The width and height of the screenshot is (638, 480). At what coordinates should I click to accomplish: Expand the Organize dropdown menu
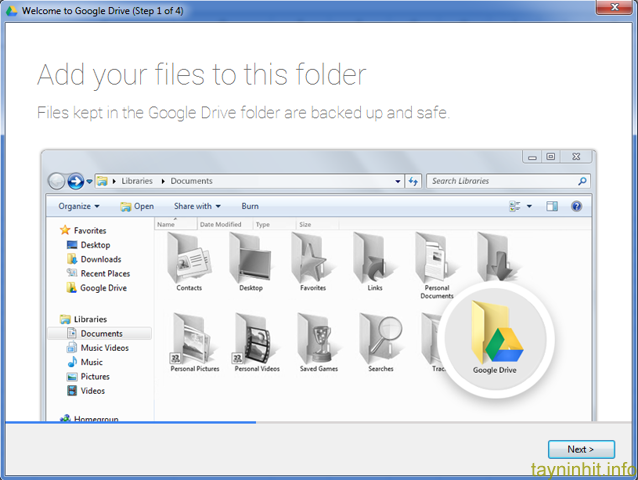tap(79, 206)
